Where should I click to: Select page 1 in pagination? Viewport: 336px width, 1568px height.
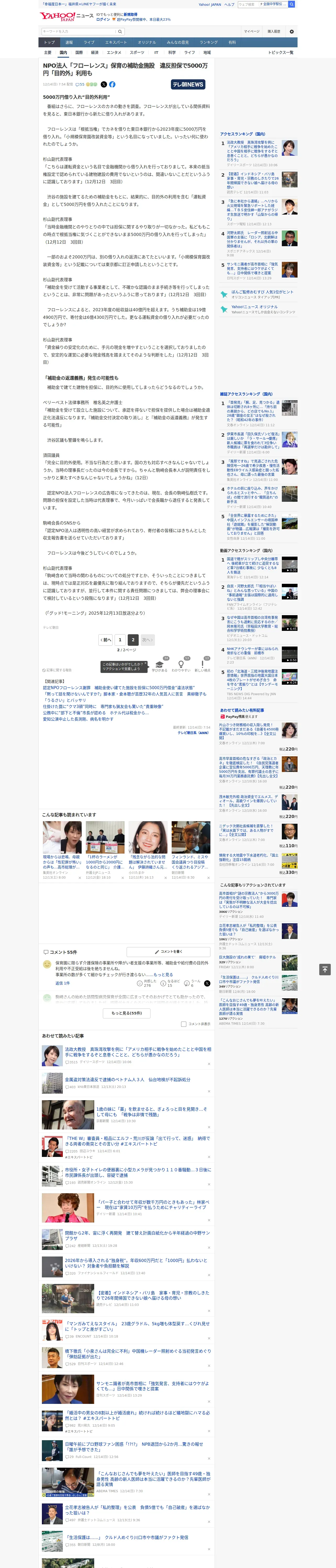120,640
